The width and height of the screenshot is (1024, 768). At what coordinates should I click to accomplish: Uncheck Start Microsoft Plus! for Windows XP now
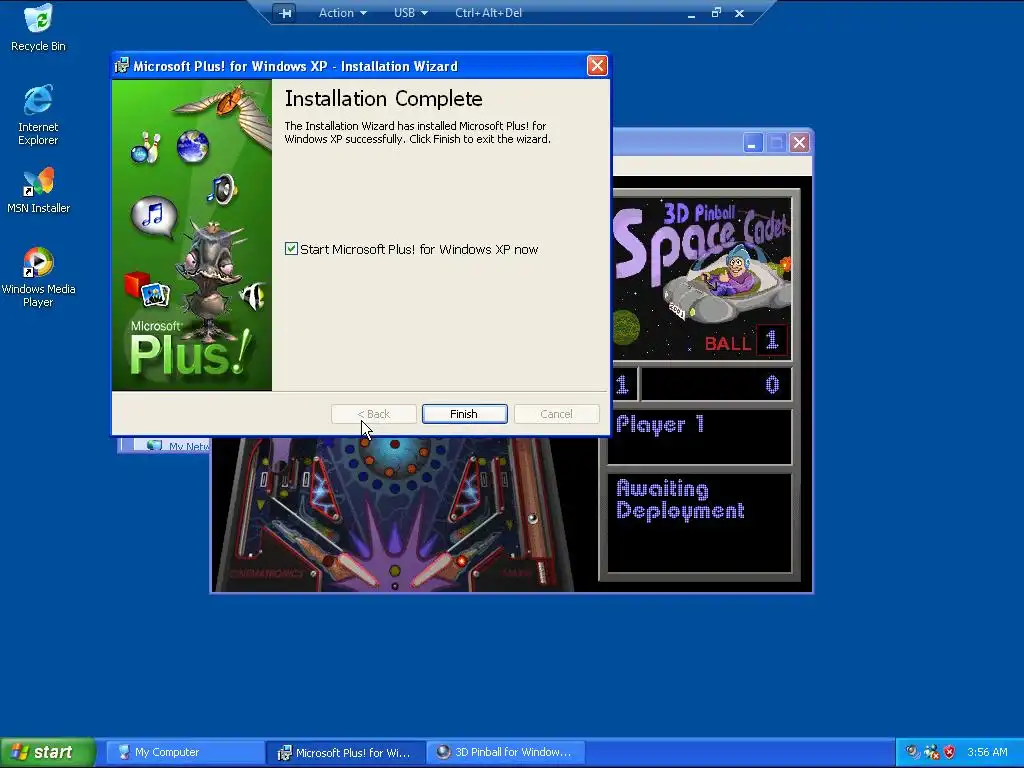coord(291,249)
